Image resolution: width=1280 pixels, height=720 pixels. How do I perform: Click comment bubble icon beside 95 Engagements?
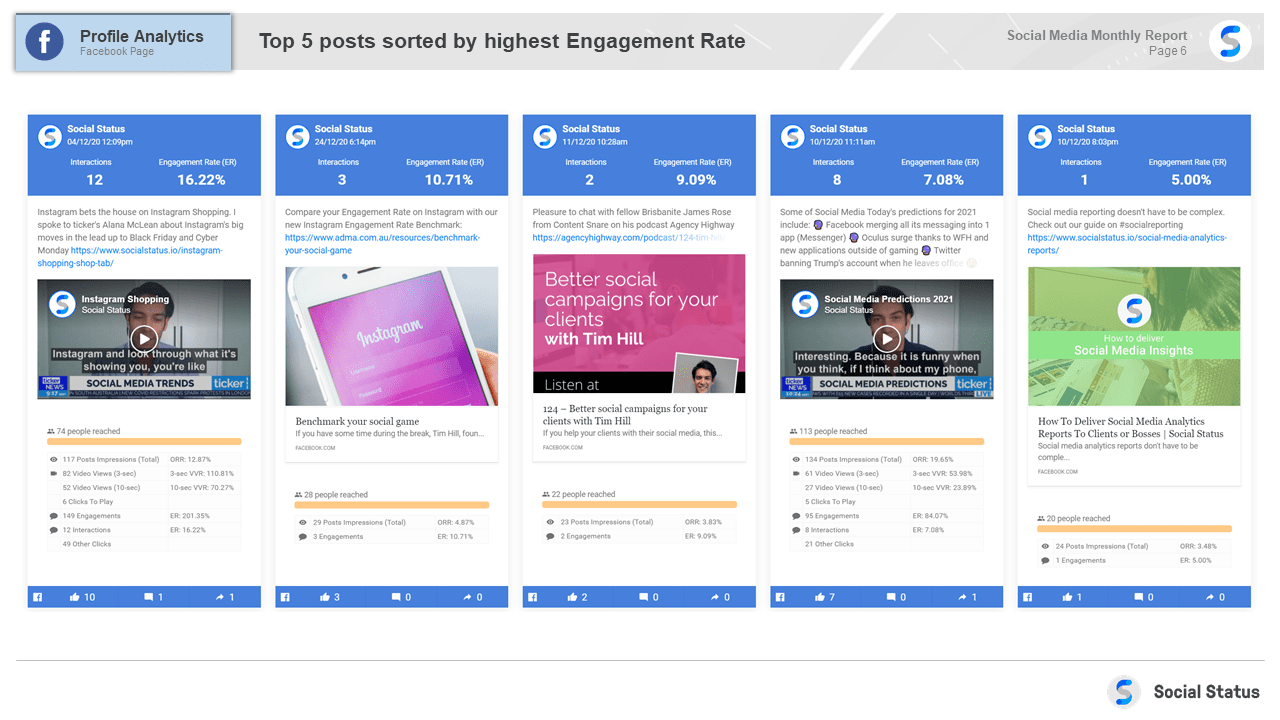click(x=796, y=516)
